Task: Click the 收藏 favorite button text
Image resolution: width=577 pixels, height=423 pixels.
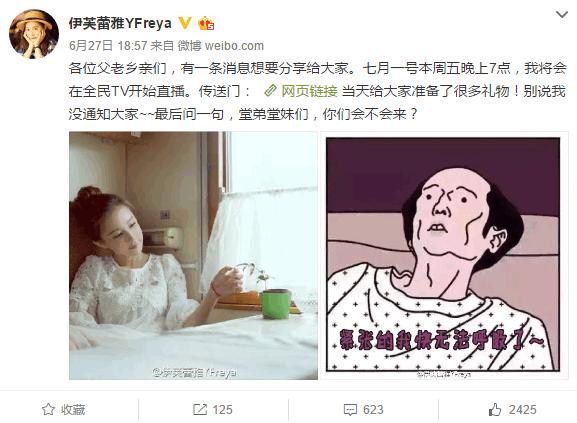Action: (x=73, y=409)
